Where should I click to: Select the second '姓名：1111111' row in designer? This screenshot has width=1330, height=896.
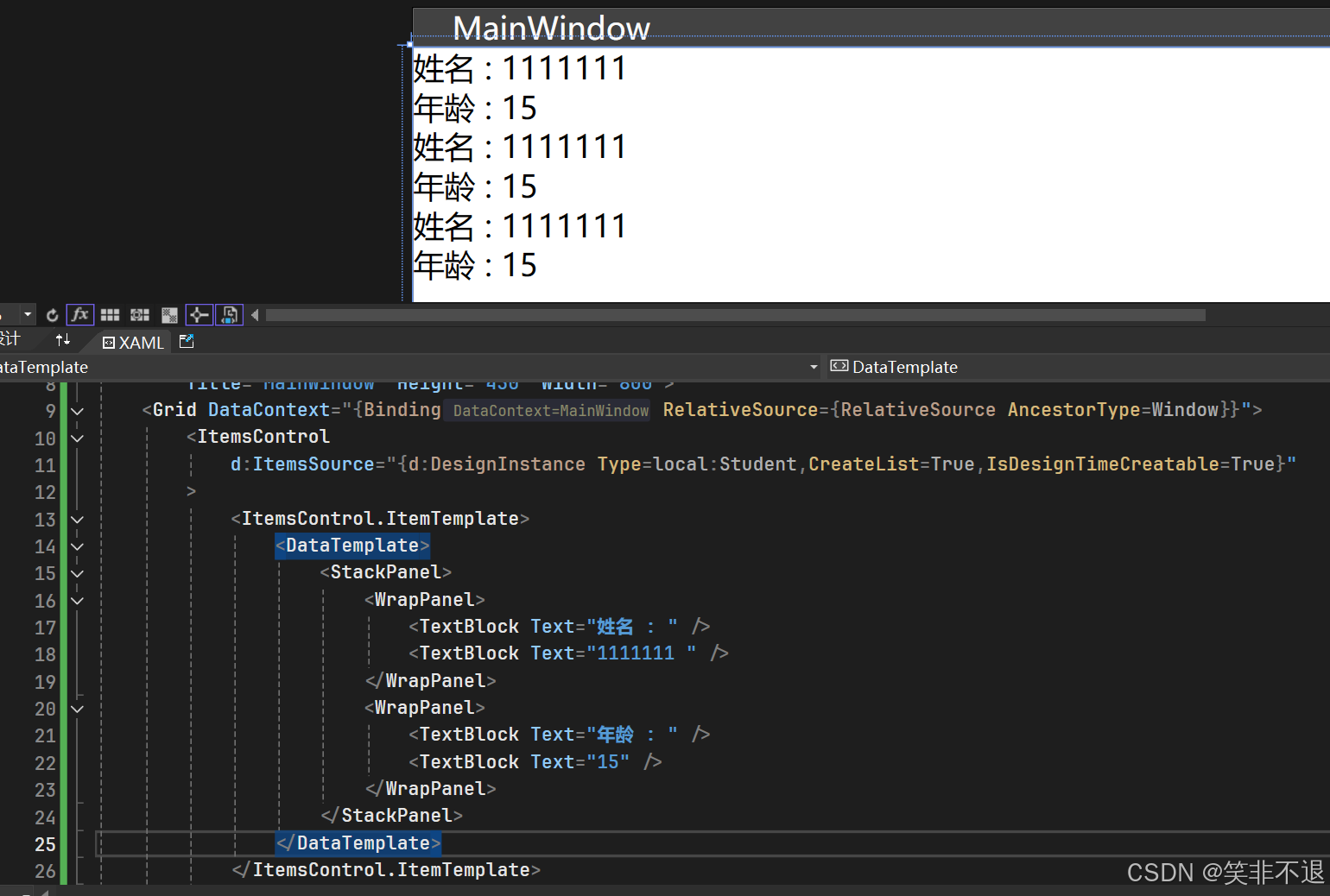(520, 147)
